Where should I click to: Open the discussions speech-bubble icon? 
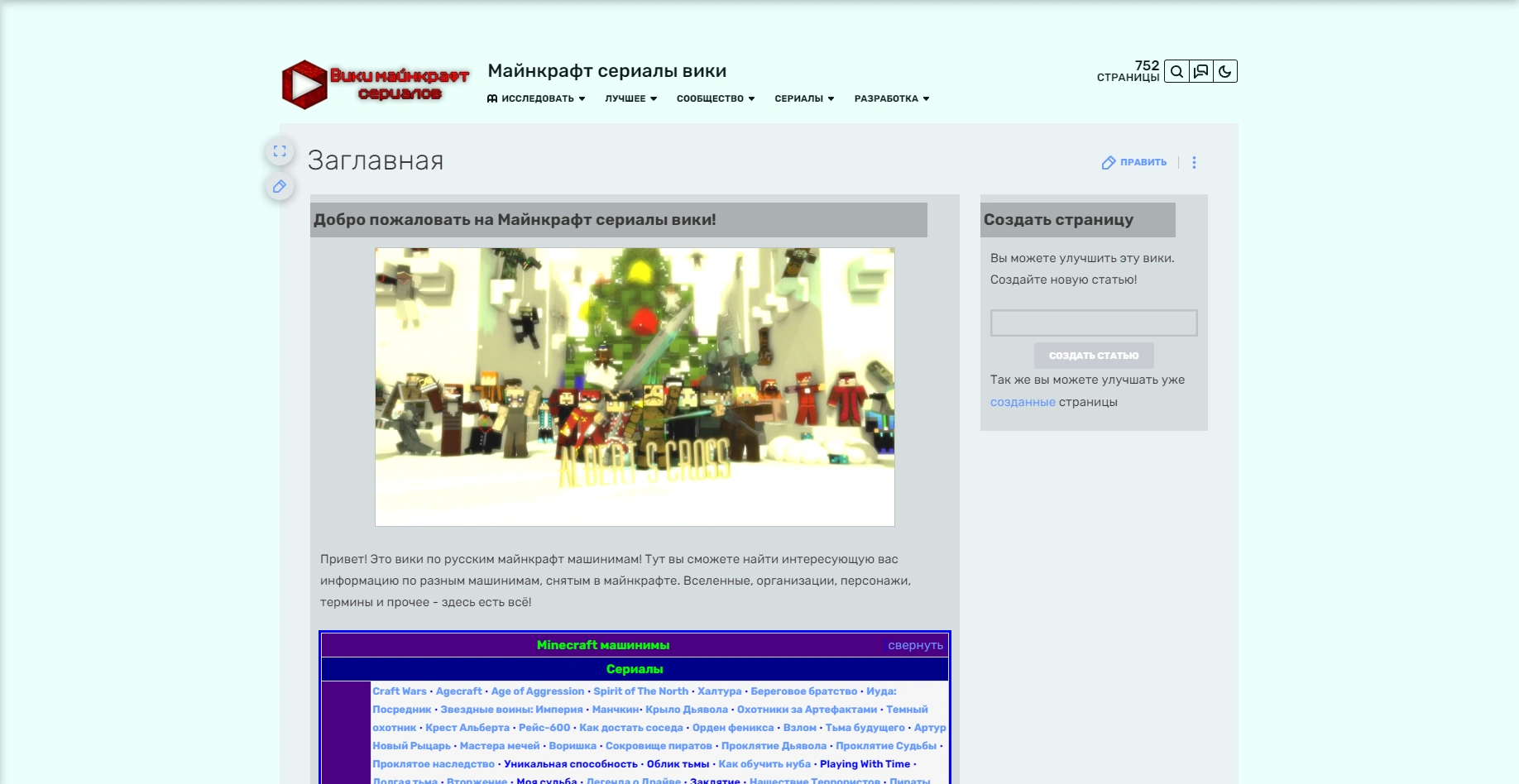(1201, 71)
